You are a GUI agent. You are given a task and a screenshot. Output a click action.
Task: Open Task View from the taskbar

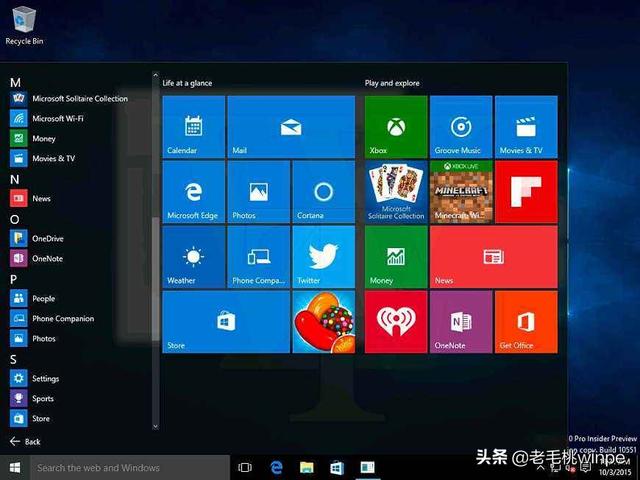point(245,468)
